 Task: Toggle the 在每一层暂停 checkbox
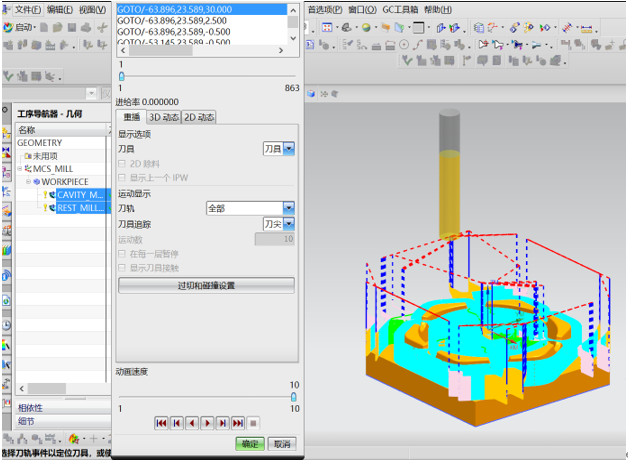(x=122, y=253)
